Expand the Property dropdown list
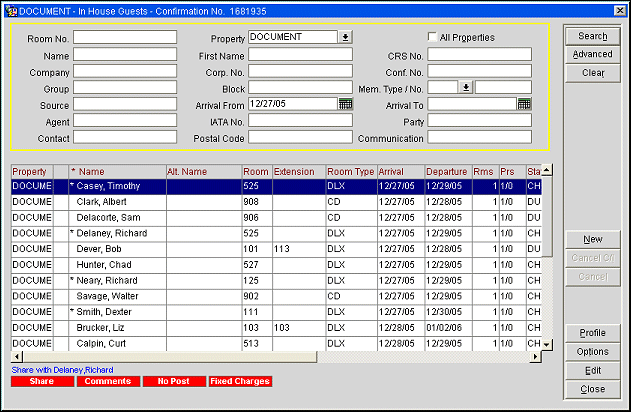The height and width of the screenshot is (412, 631). point(345,37)
